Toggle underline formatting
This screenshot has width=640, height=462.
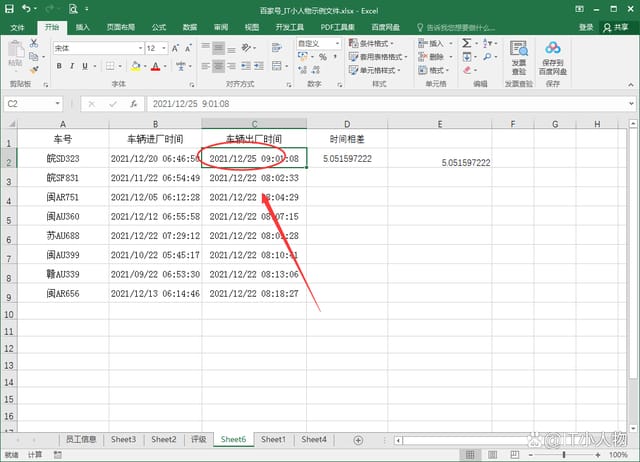(x=87, y=66)
